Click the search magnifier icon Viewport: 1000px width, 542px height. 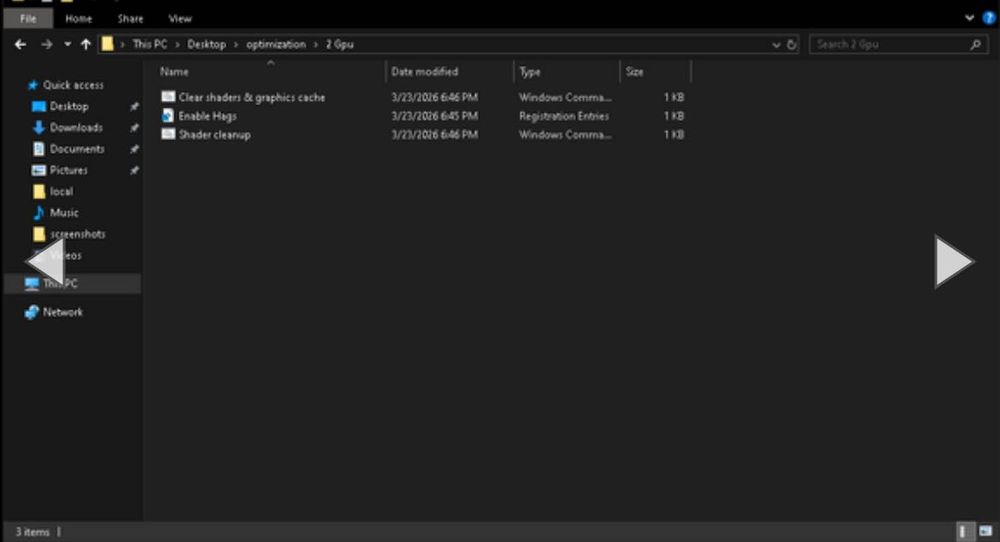pos(976,45)
